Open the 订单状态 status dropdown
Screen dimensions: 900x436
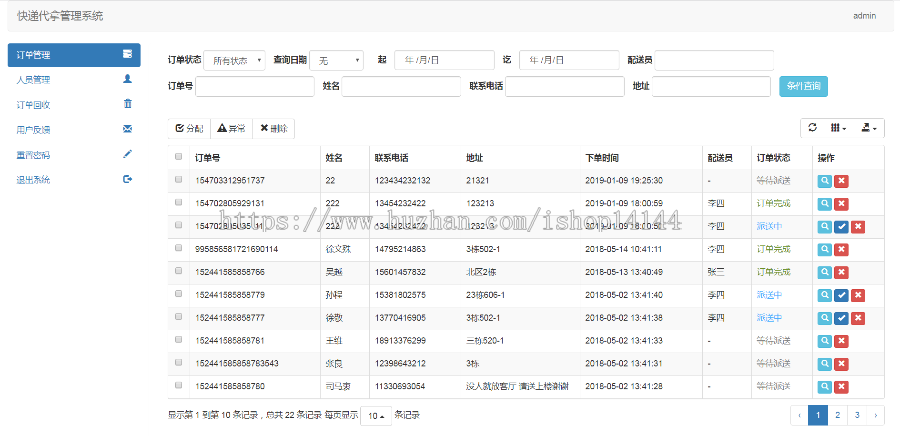click(235, 60)
